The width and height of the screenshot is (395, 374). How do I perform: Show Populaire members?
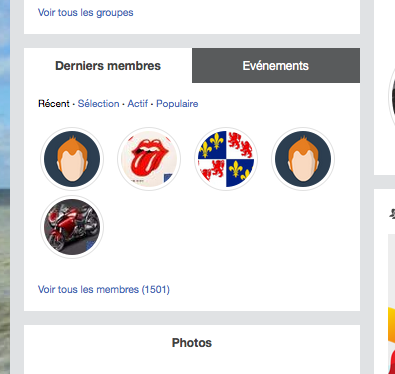177,104
